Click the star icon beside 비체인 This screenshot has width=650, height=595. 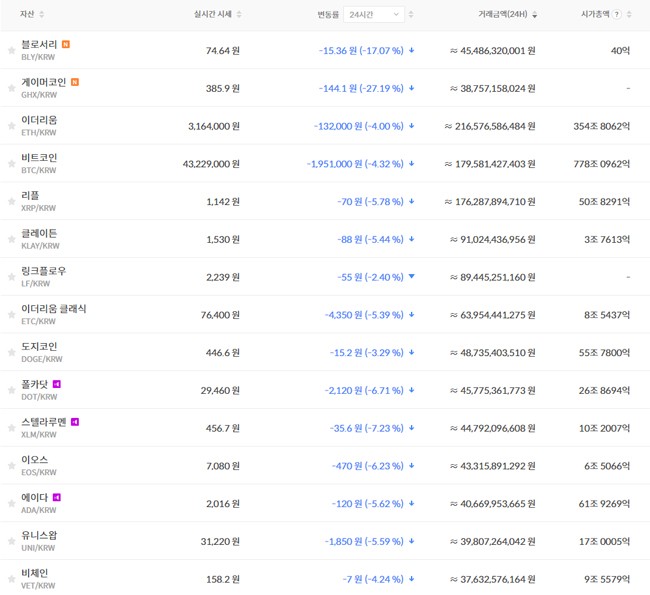12,579
